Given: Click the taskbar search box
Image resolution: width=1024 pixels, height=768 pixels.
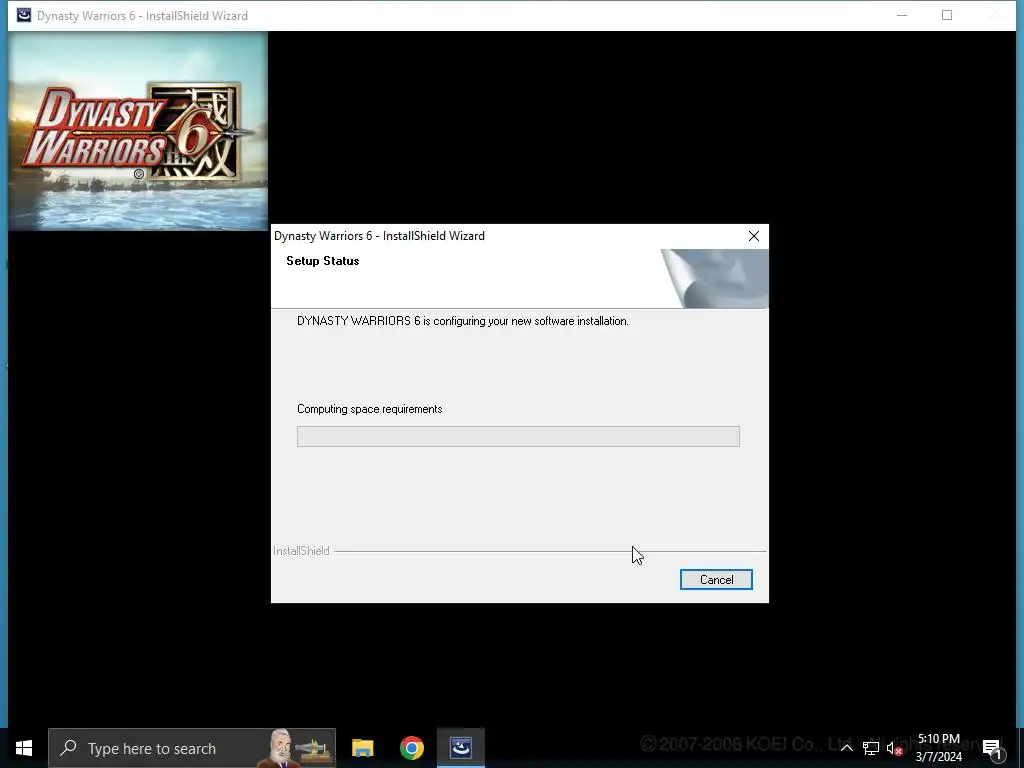Looking at the screenshot, I should pos(192,748).
